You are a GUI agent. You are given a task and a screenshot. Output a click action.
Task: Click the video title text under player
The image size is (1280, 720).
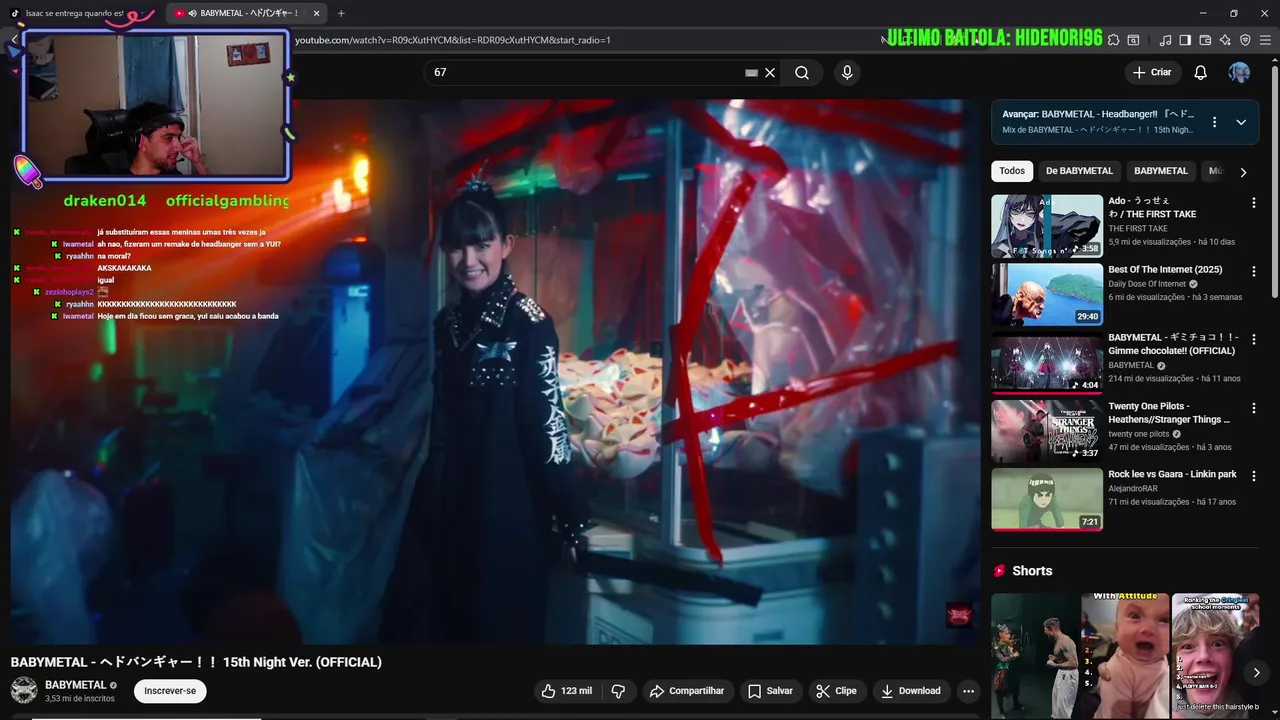[x=196, y=662]
